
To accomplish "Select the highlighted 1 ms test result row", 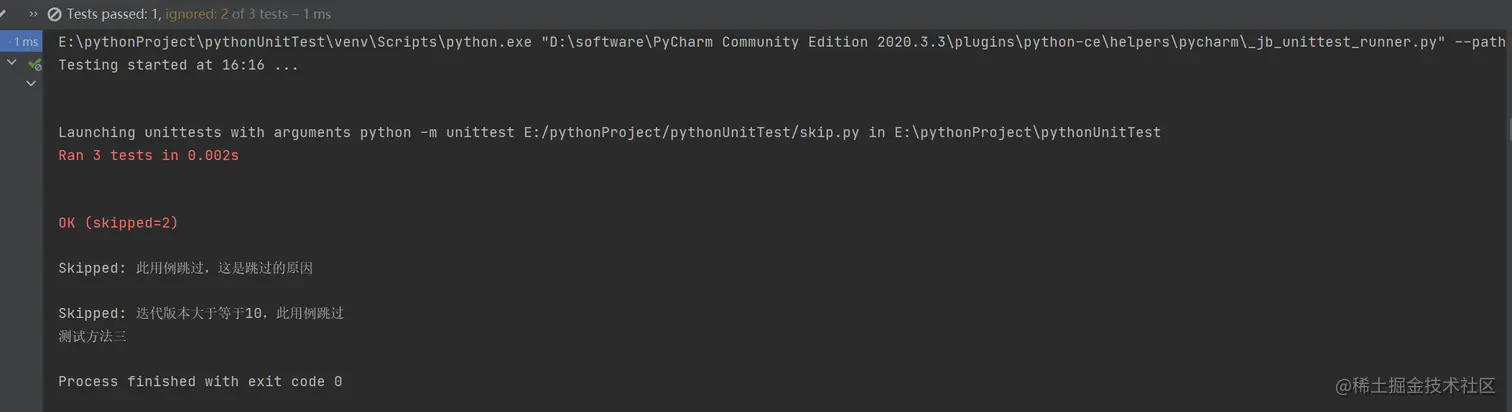I will pyautogui.click(x=21, y=42).
